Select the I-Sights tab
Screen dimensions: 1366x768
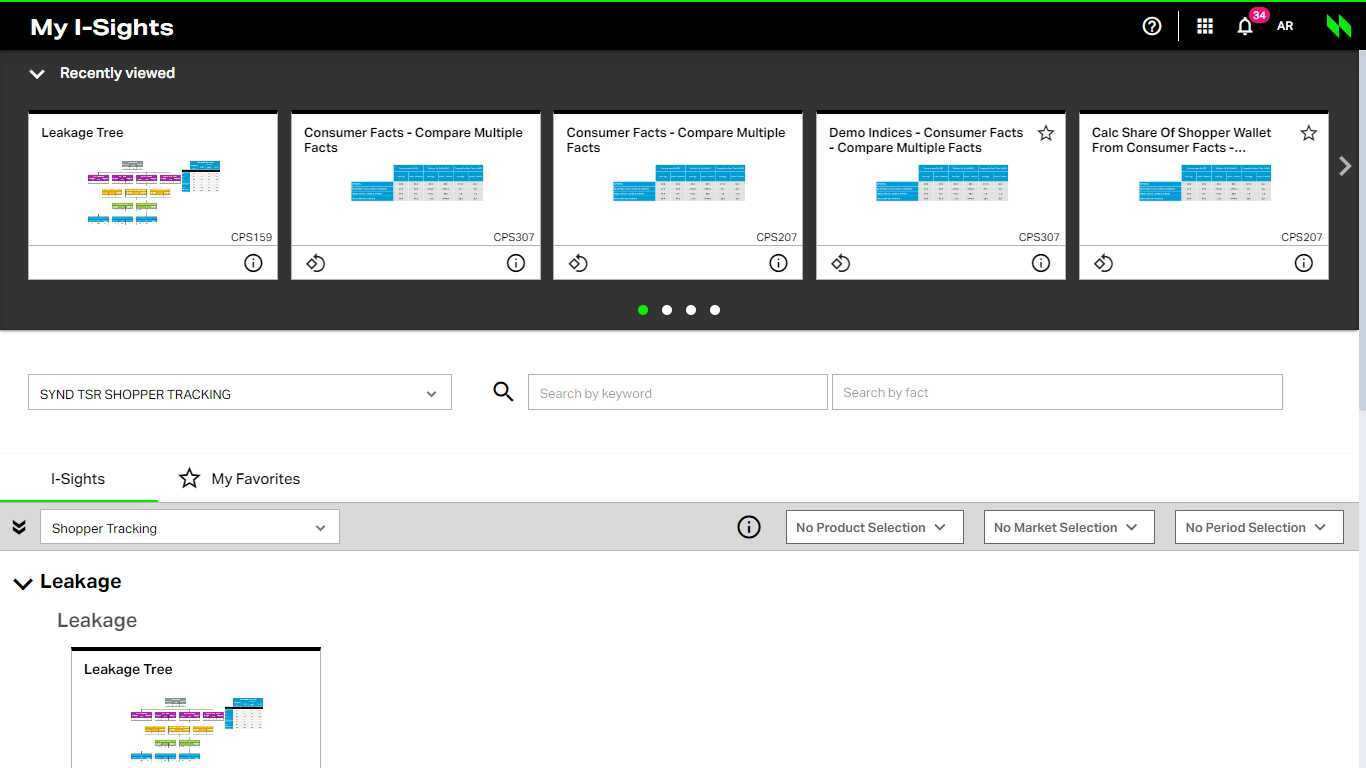77,479
